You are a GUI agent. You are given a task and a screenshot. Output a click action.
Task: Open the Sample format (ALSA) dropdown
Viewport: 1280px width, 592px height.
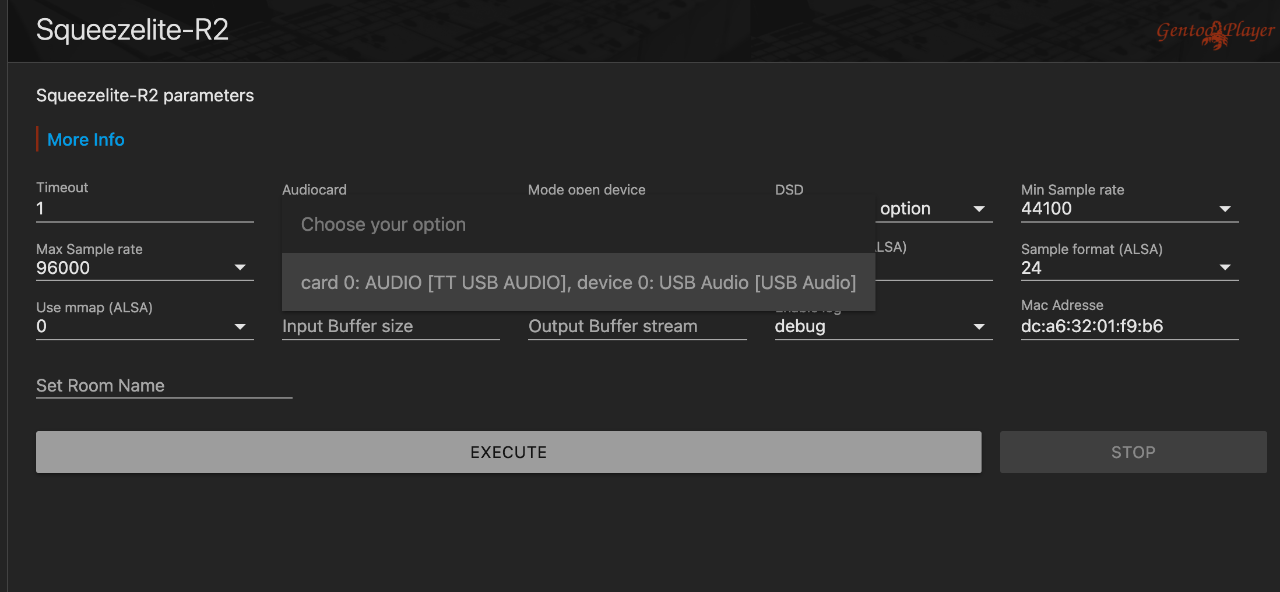(1130, 268)
